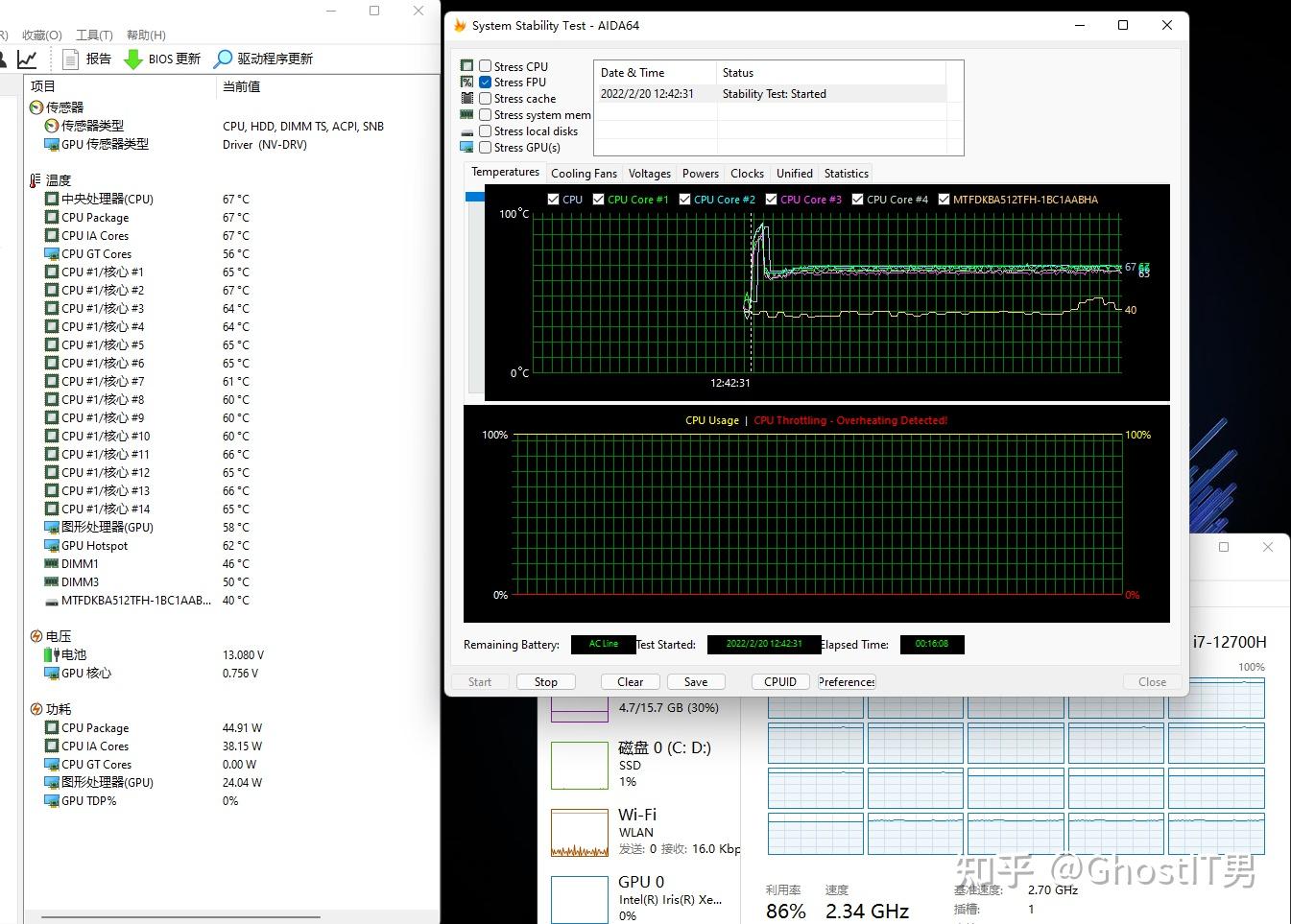Open the Unified tab

pyautogui.click(x=795, y=174)
